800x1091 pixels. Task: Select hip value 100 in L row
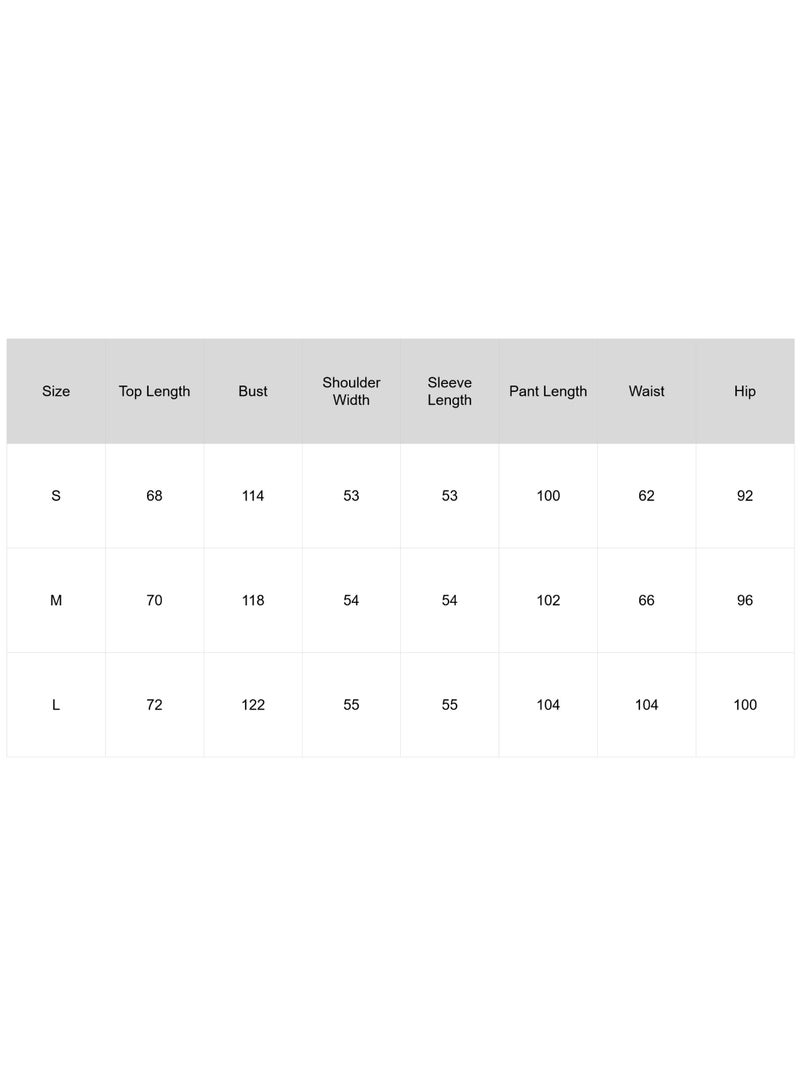pyautogui.click(x=745, y=704)
